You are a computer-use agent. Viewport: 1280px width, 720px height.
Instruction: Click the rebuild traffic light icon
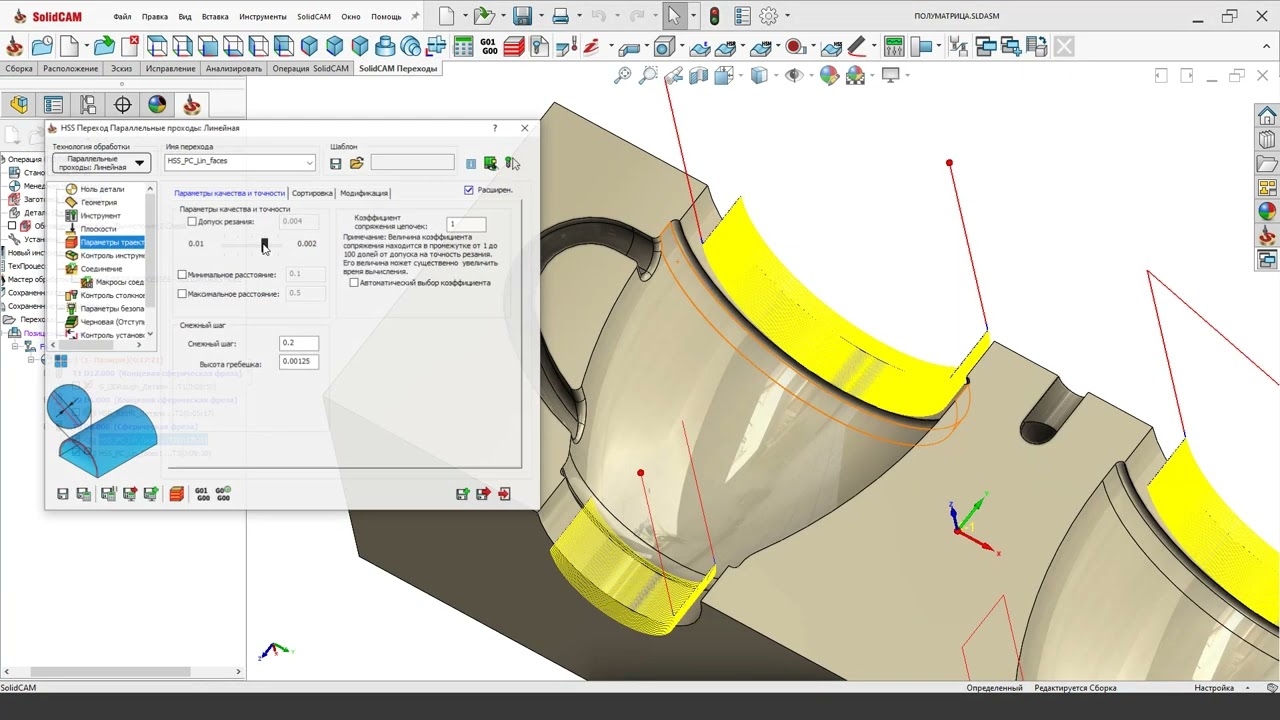714,16
